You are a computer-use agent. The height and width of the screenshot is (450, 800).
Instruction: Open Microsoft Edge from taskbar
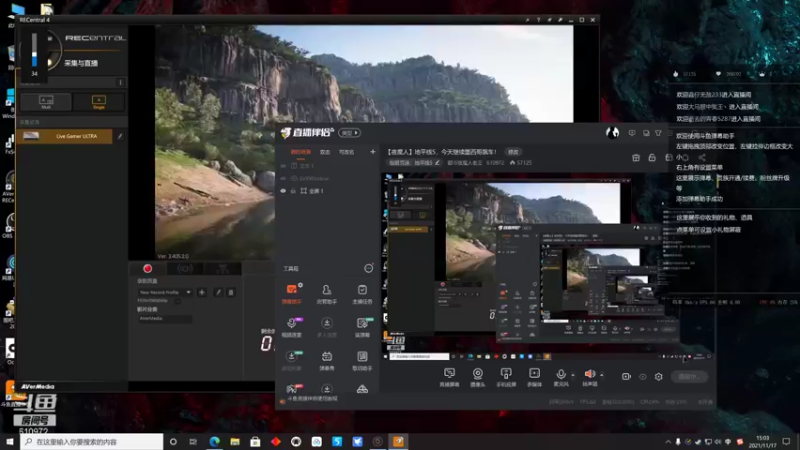pos(214,441)
